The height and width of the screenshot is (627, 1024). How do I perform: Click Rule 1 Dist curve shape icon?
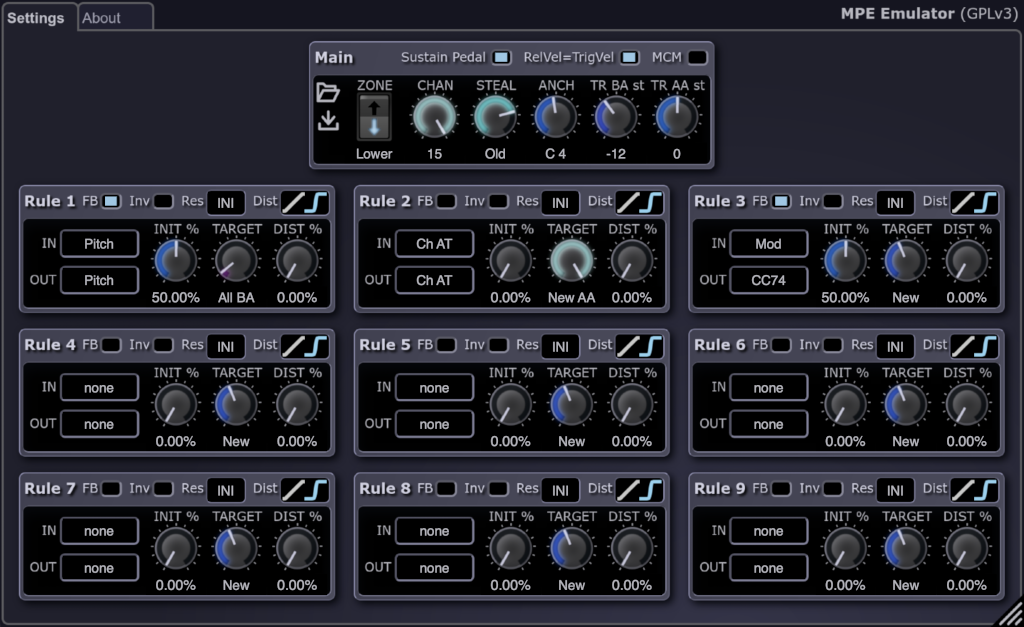click(304, 202)
